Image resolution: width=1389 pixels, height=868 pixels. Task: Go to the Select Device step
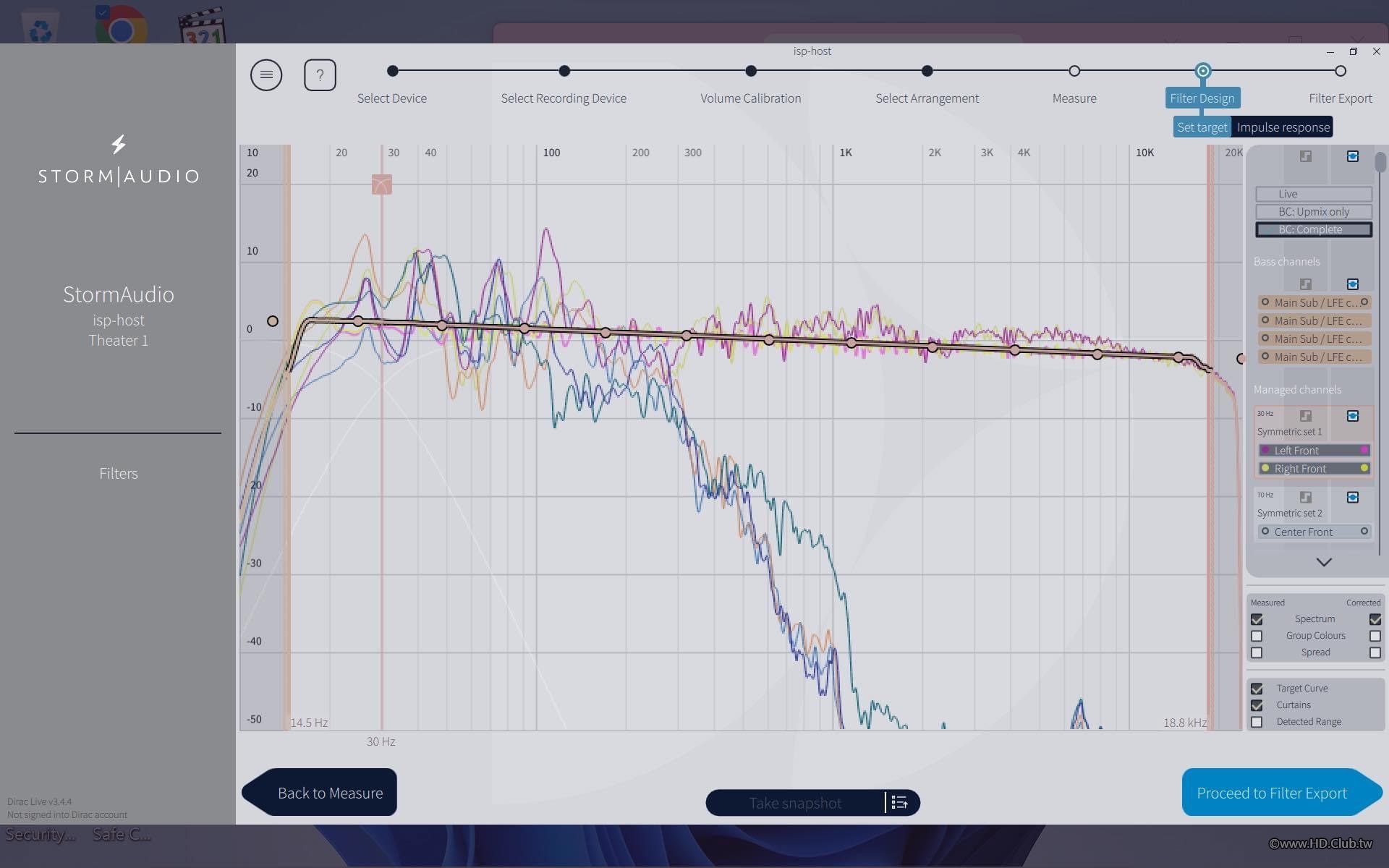coord(392,71)
